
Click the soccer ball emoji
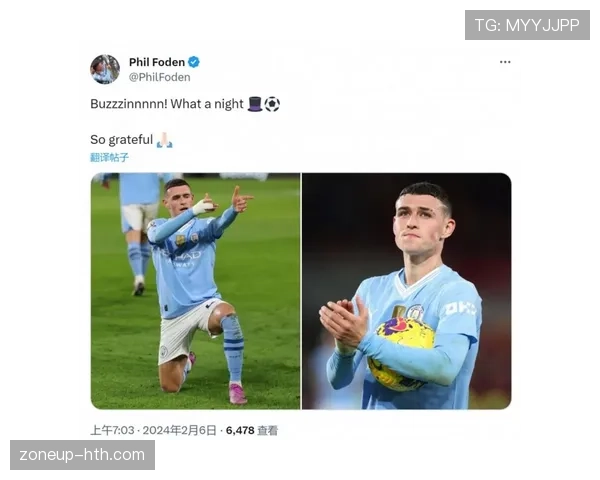(x=272, y=104)
